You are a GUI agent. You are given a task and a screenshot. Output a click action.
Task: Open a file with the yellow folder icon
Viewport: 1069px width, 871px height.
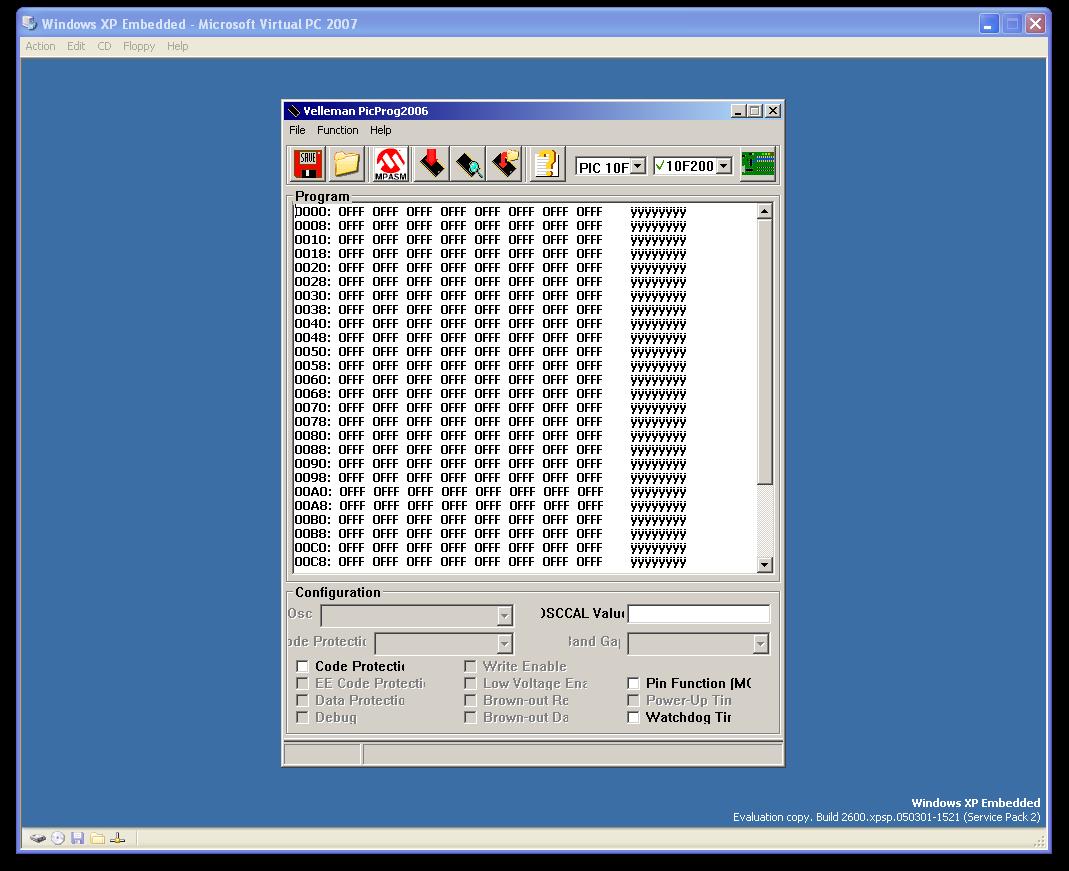tap(346, 164)
